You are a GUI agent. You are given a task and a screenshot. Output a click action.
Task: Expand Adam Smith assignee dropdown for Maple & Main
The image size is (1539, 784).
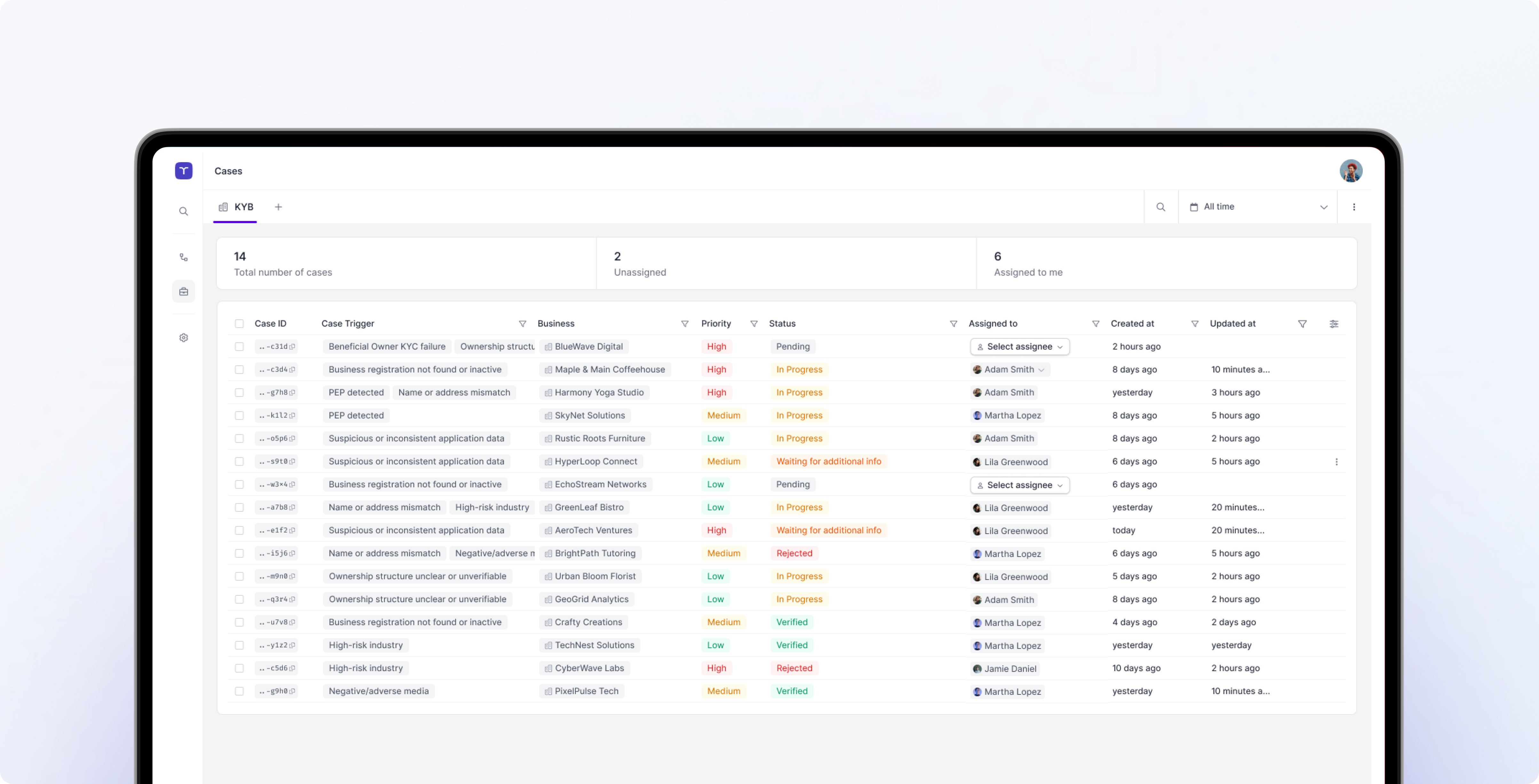point(1041,370)
